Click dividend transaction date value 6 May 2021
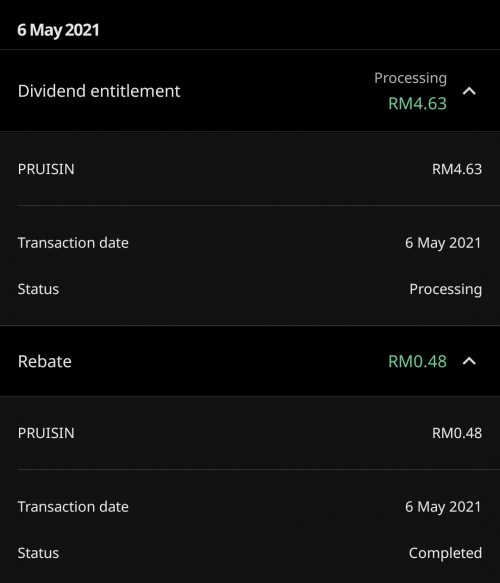The height and width of the screenshot is (583, 500). click(x=443, y=243)
